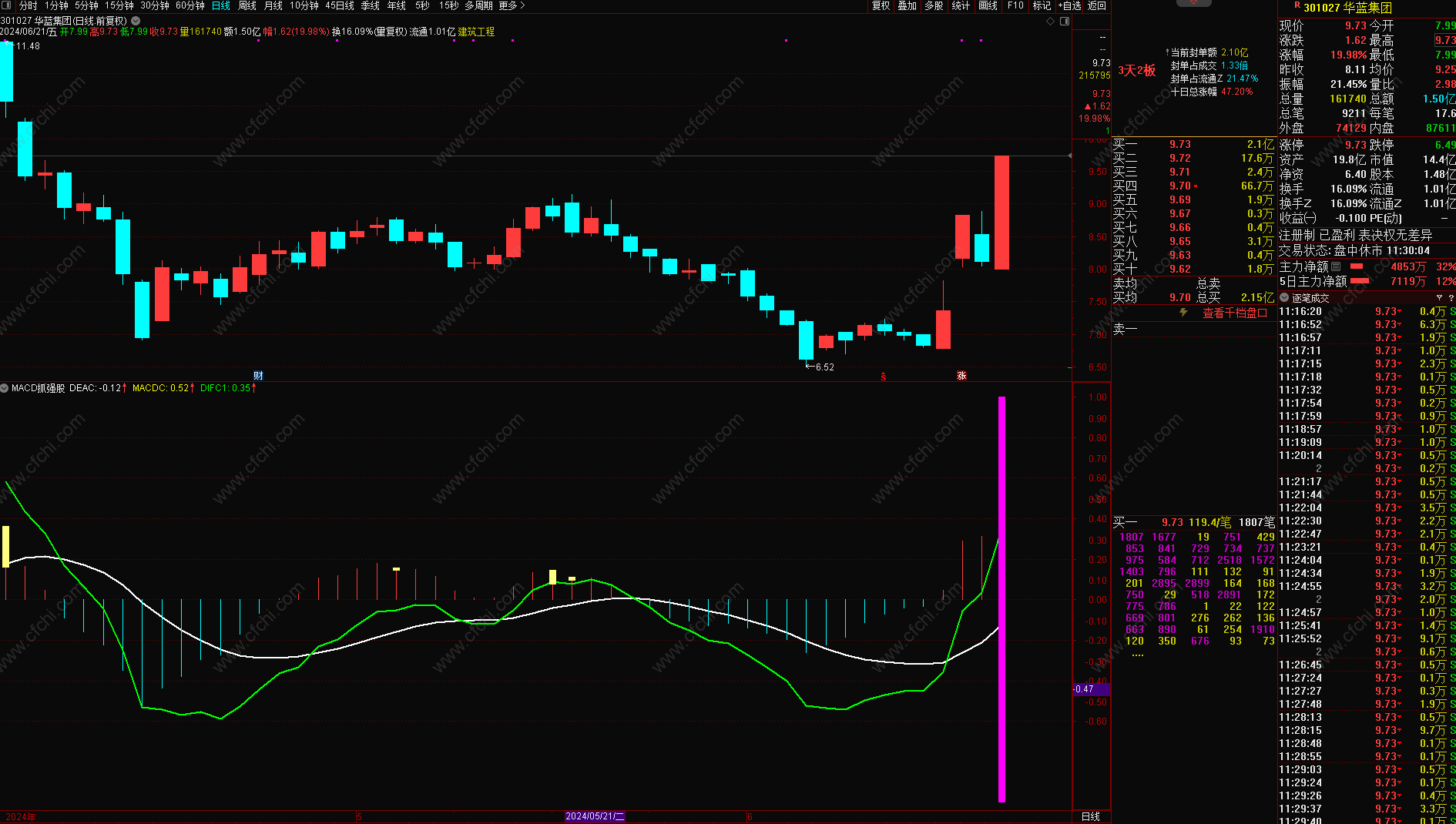1456x824 pixels.
Task: Click the tall magenta signal bar in MACD panel
Action: [1001, 599]
